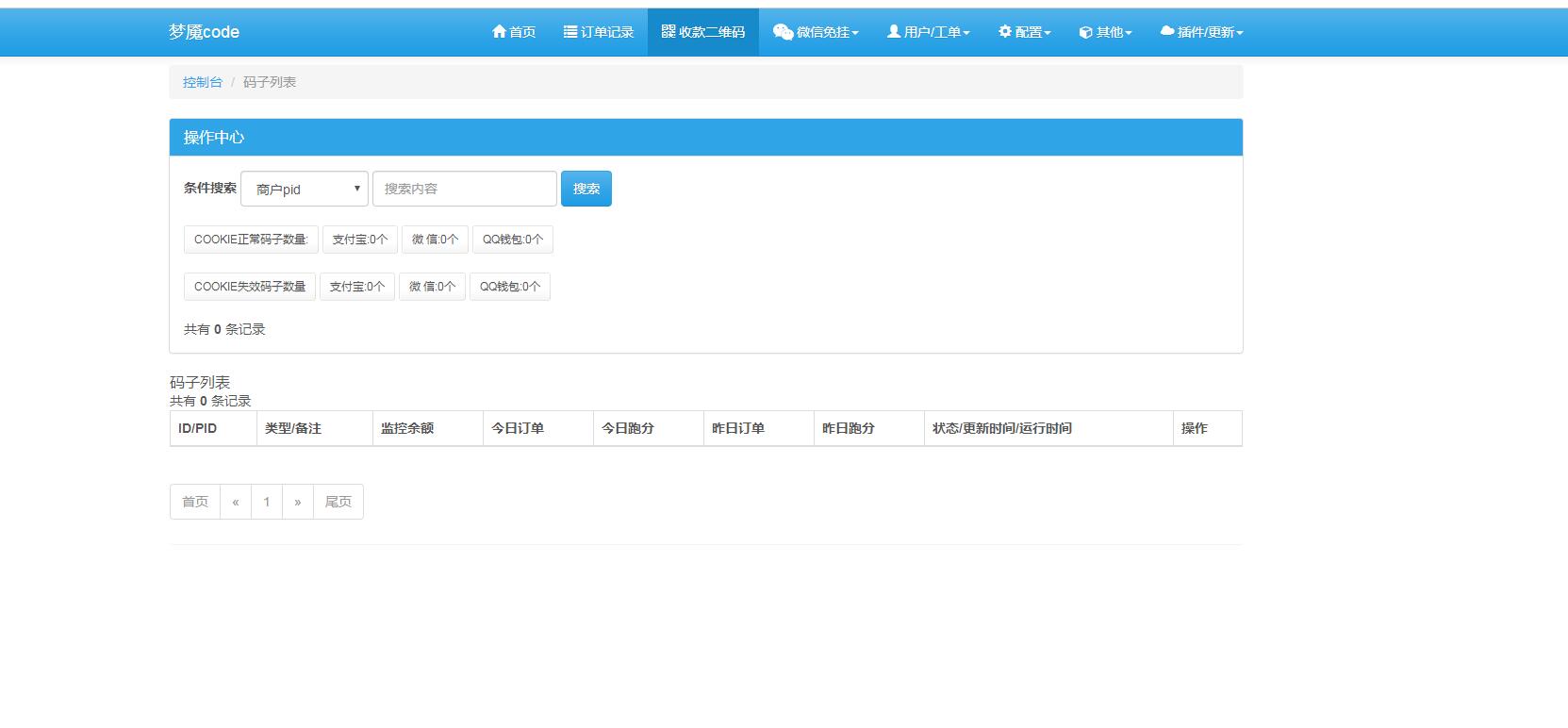Go to 控制台 breadcrumb link
Image resolution: width=1568 pixels, height=728 pixels.
click(x=203, y=82)
